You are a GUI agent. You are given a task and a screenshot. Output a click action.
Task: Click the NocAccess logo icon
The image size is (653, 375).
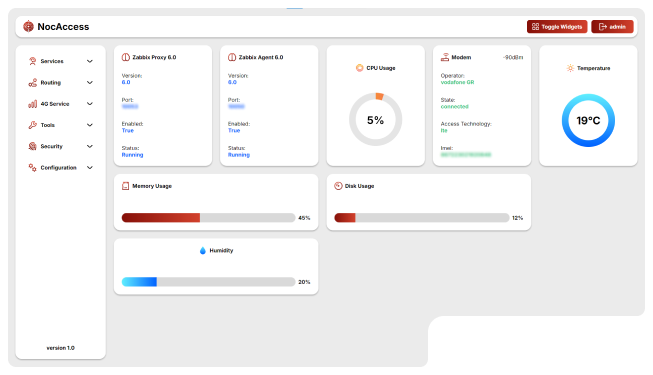pyautogui.click(x=28, y=26)
